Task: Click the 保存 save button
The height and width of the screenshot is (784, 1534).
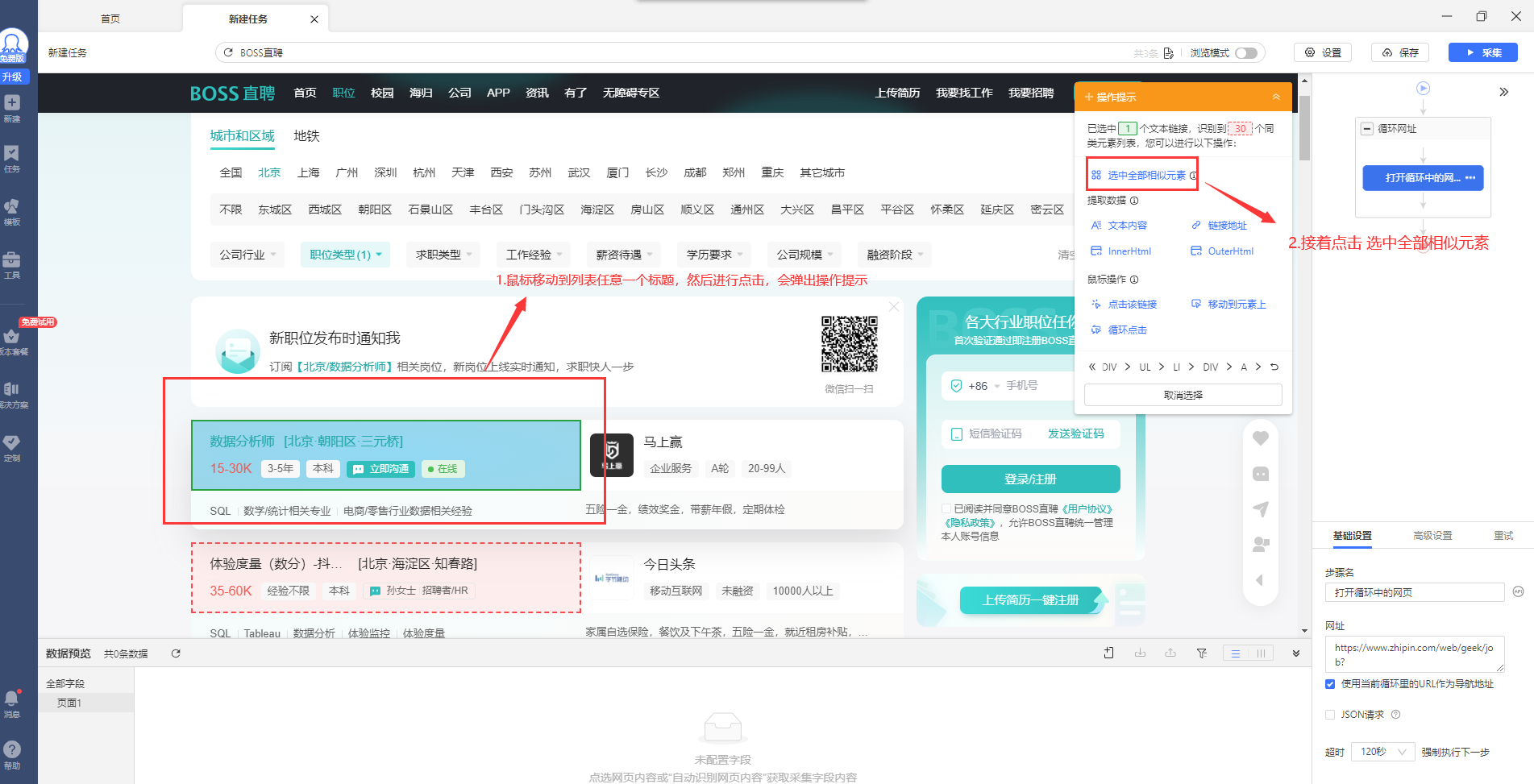Action: 1400,52
